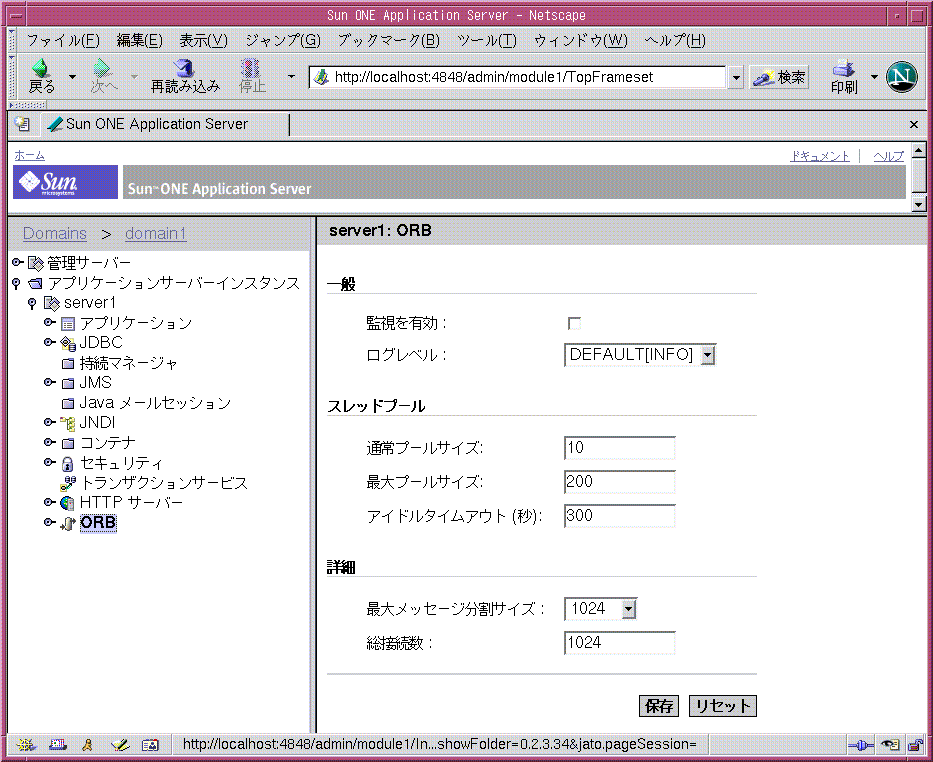This screenshot has height=762, width=933.
Task: Follow the domain1 breadcrumb link
Action: point(155,234)
